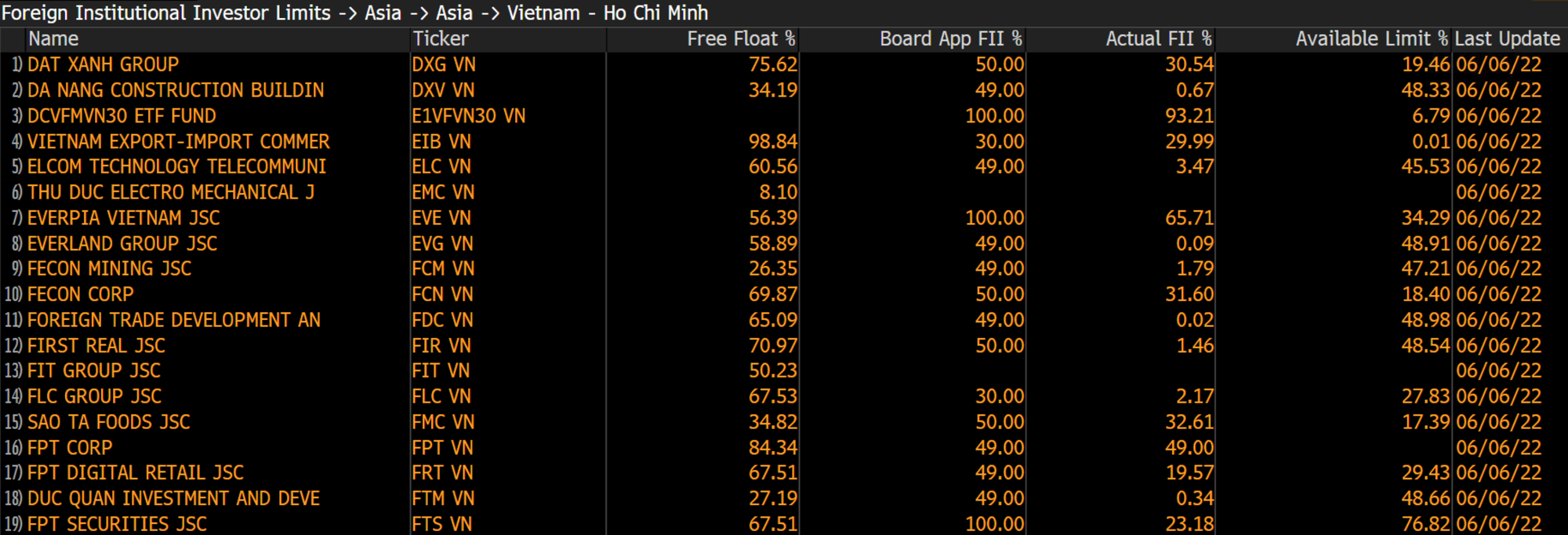Click available limit value 0.01
Image resolution: width=1568 pixels, height=535 pixels.
[1431, 141]
